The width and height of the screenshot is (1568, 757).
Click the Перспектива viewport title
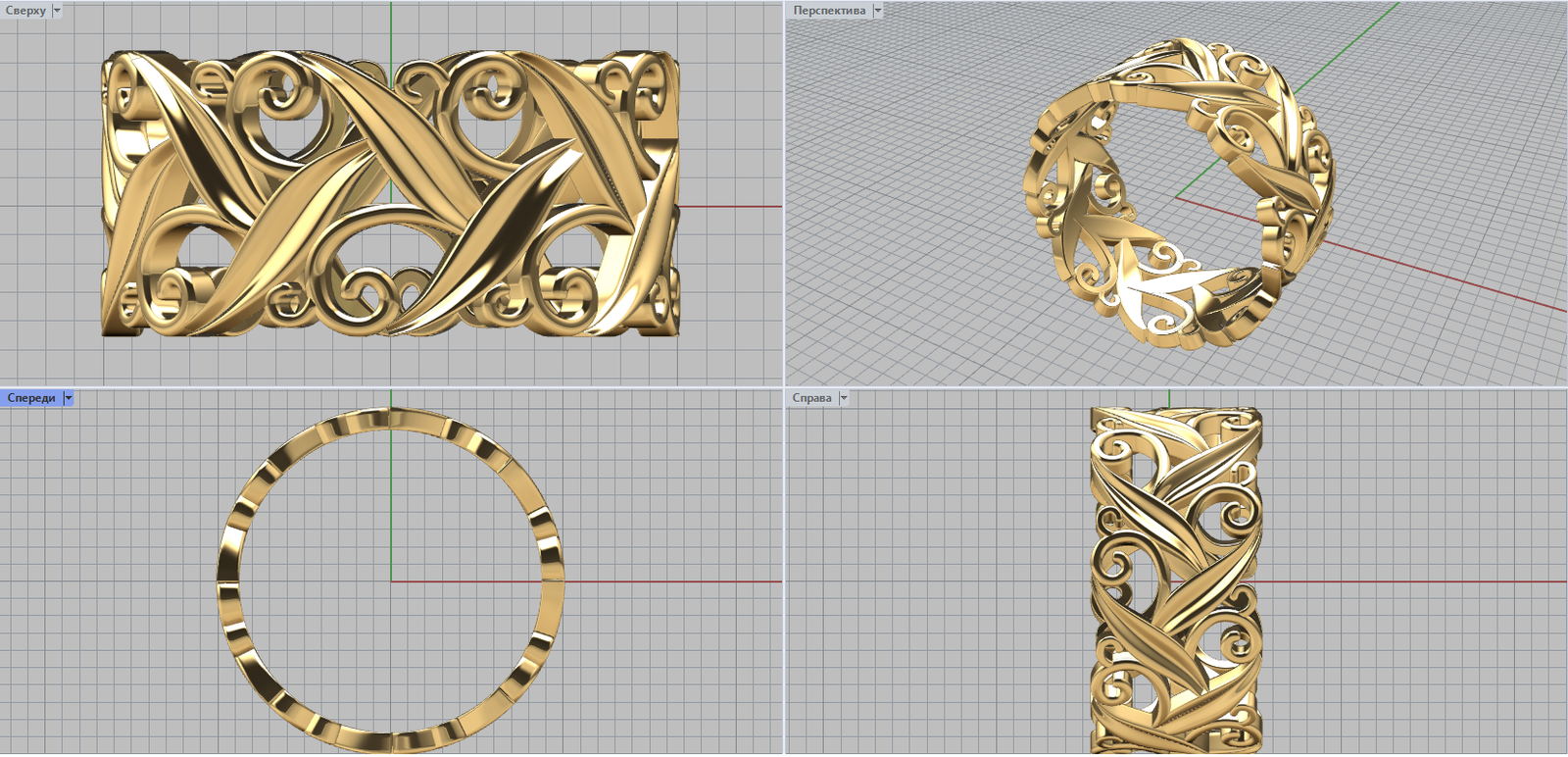click(x=829, y=11)
